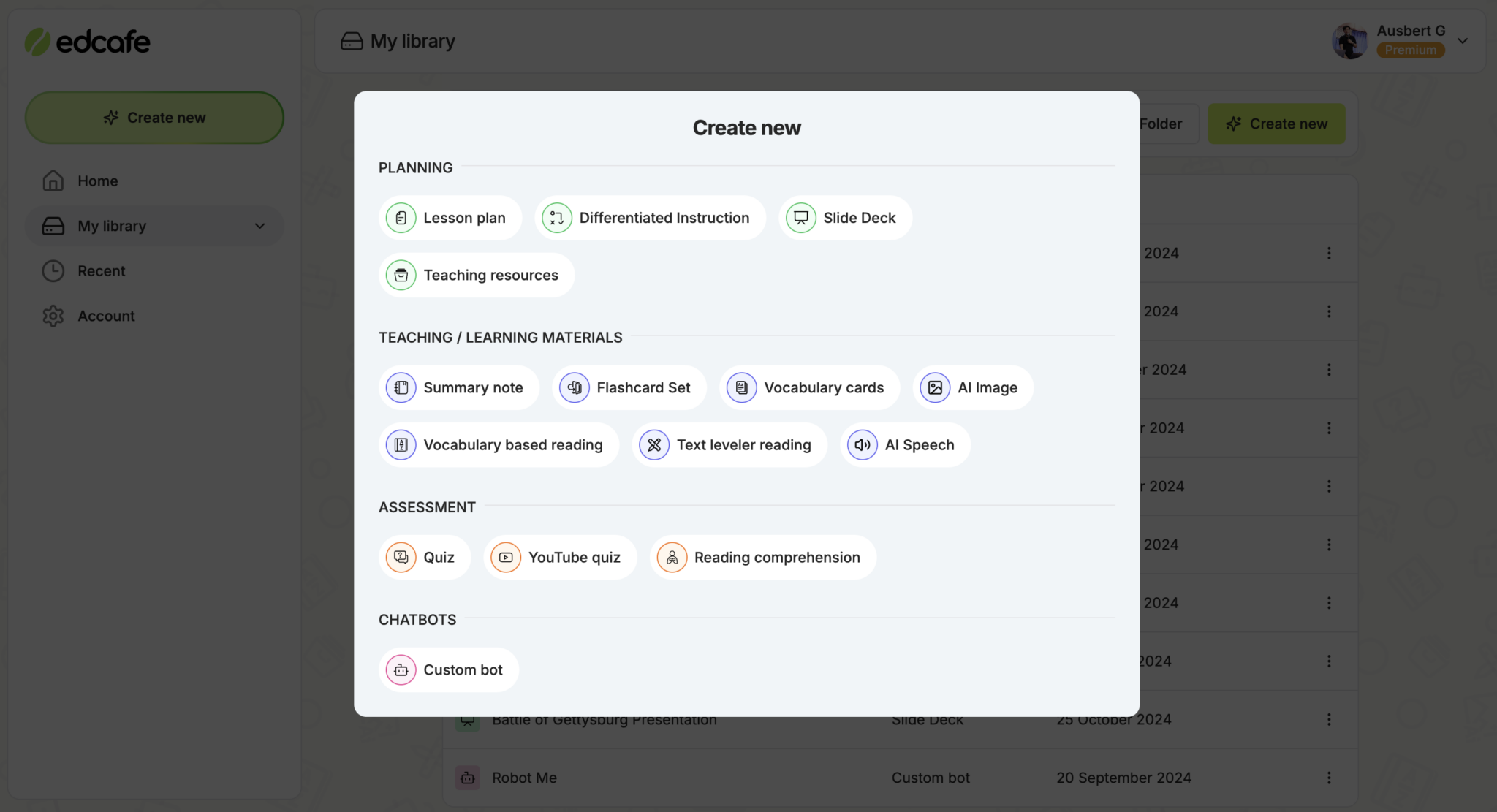Open the three-dot menu for Robot Me row
The width and height of the screenshot is (1497, 812).
(1329, 778)
